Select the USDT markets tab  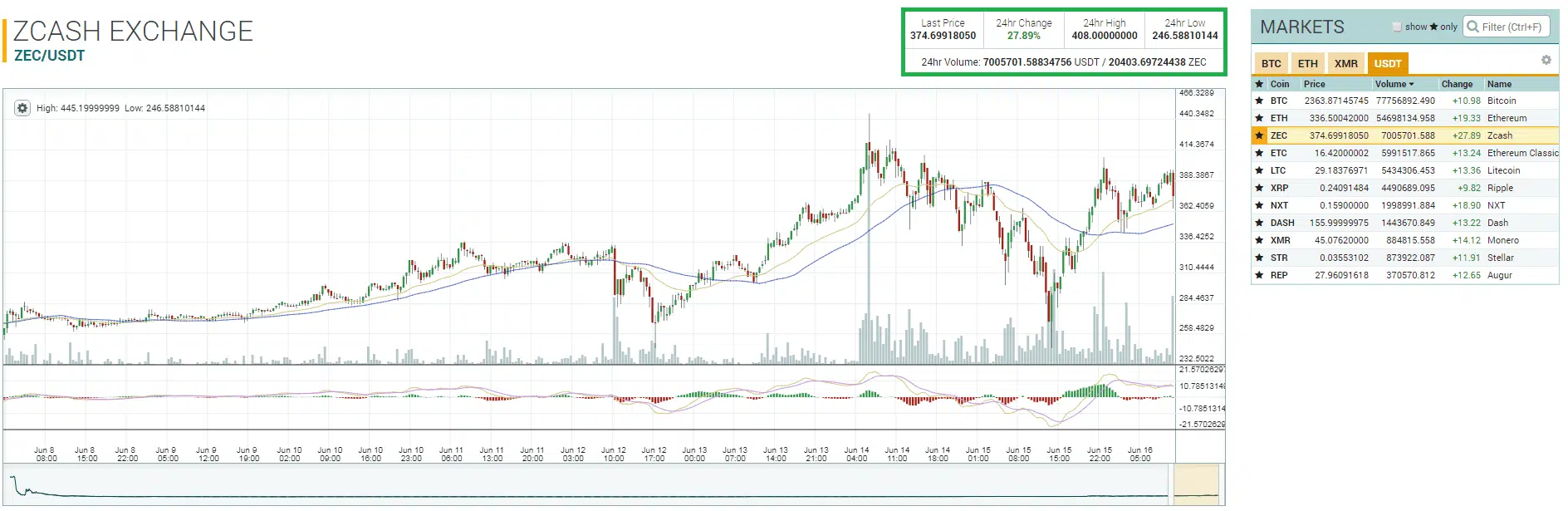[x=1388, y=63]
